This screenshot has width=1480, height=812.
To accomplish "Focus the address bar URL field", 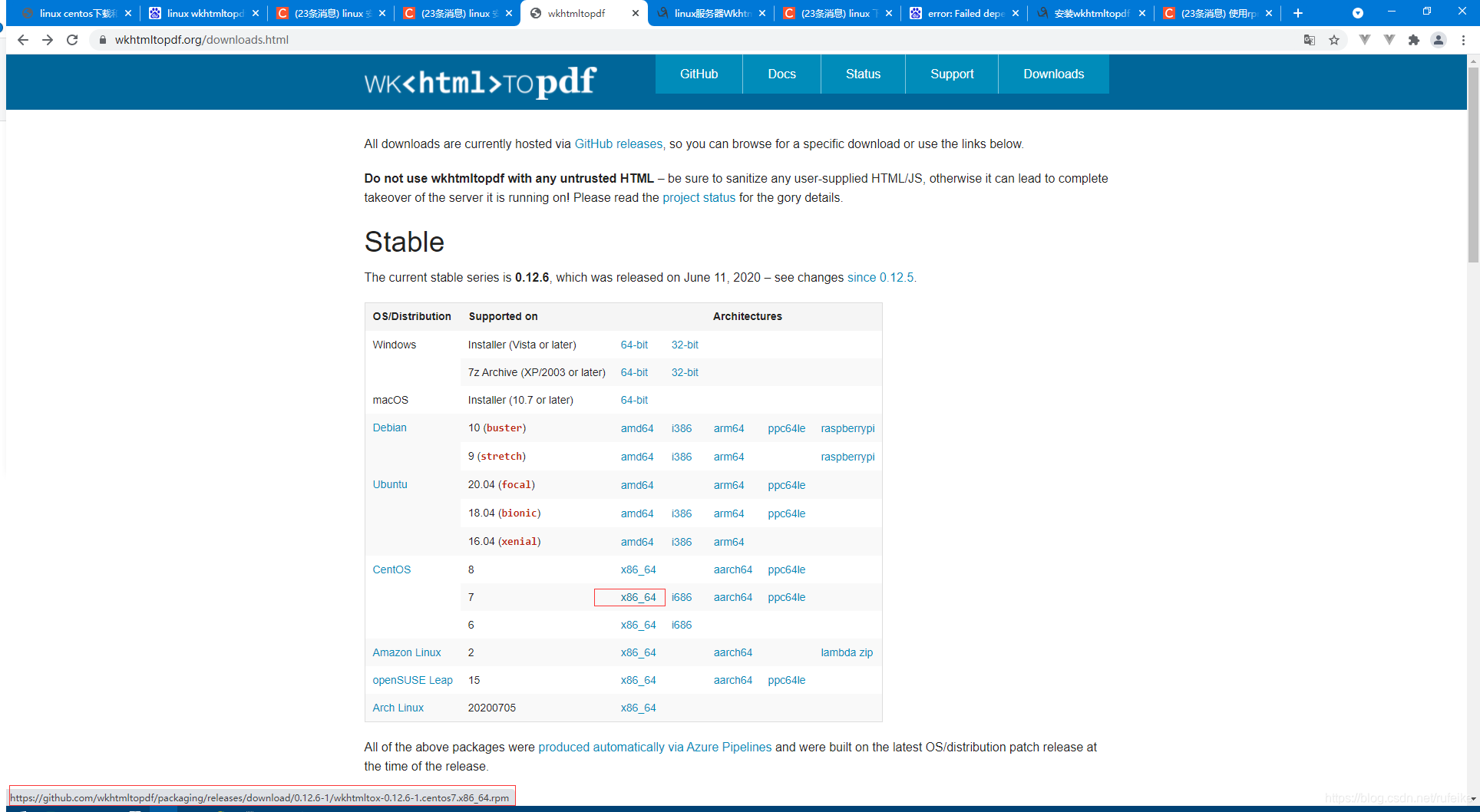I will point(691,40).
